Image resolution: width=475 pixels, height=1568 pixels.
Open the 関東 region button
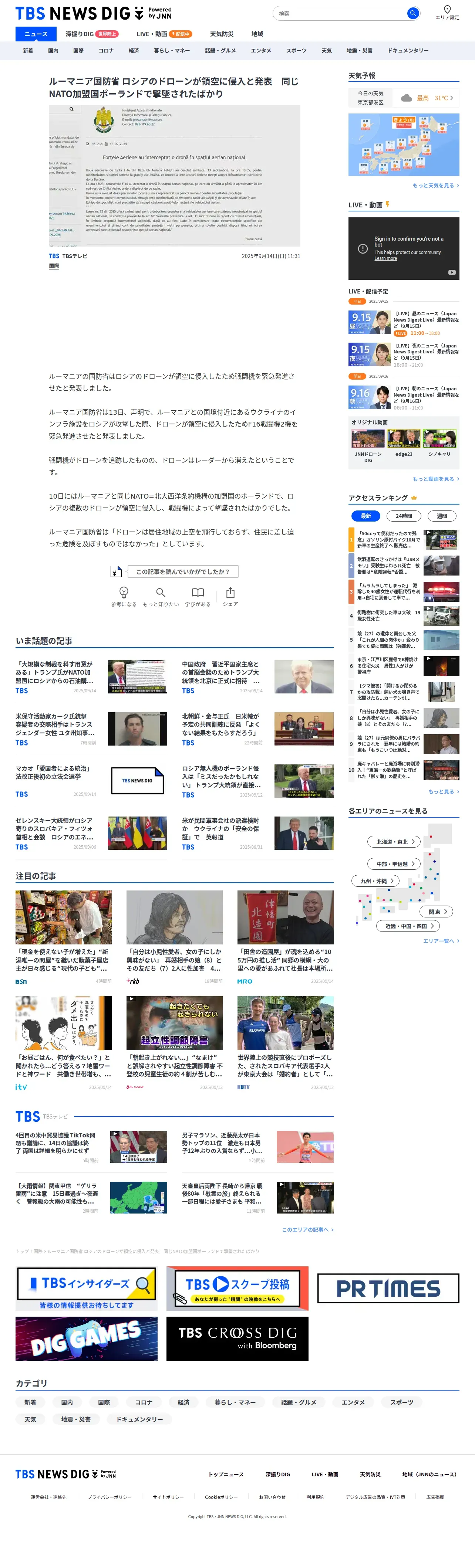click(437, 911)
